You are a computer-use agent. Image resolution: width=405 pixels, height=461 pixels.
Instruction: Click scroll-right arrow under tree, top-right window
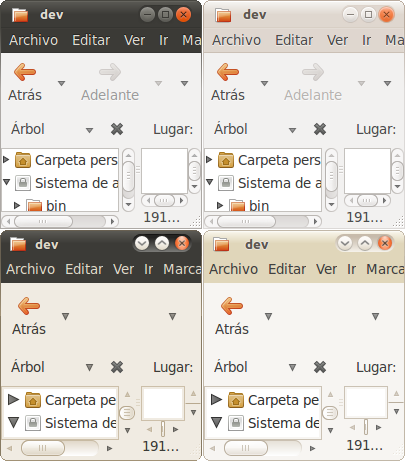315,221
